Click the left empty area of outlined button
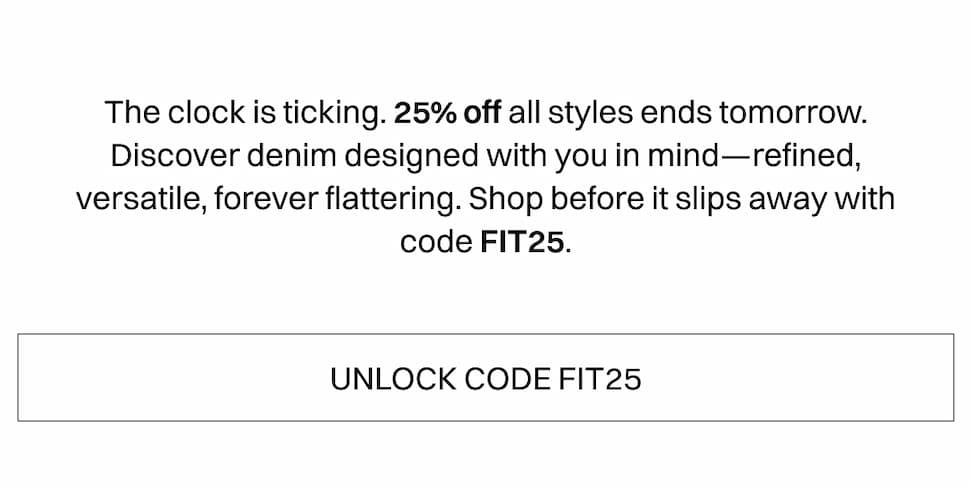This screenshot has width=971, height=486. [150, 378]
